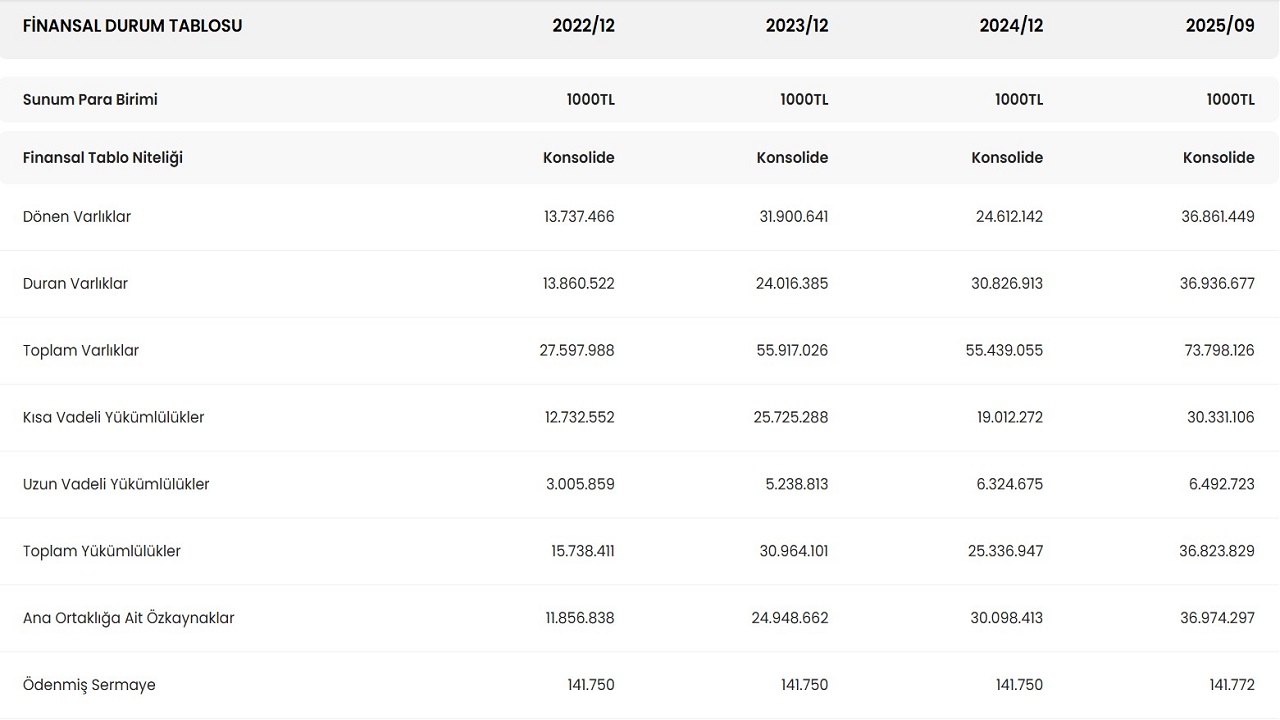Select the Dönen Varlıklar row label

point(77,217)
